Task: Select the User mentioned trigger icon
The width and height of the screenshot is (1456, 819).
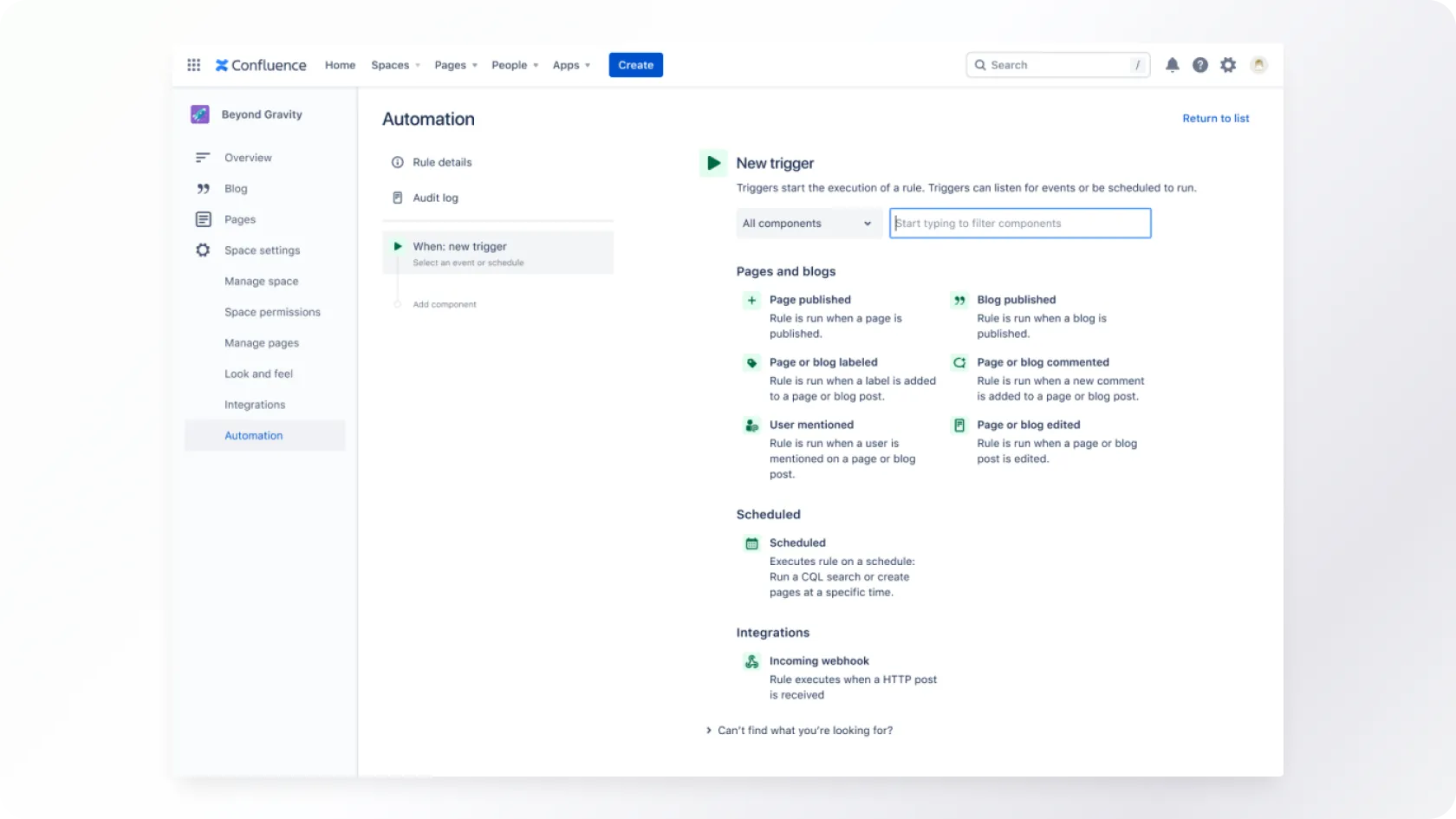Action: click(751, 426)
